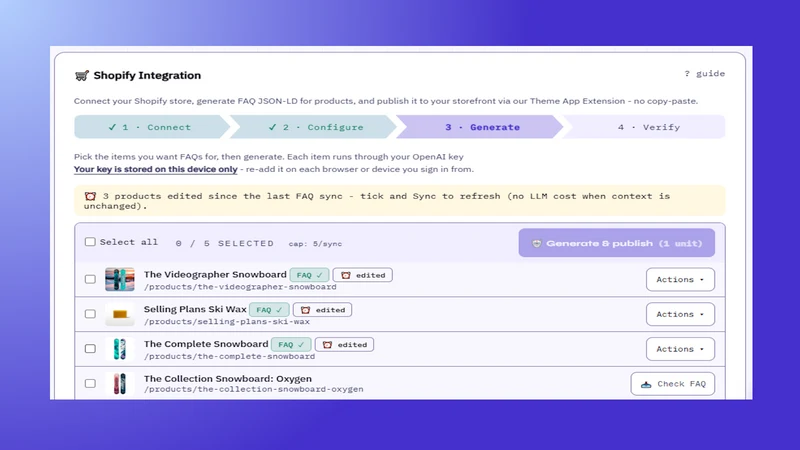Click Selling Plans Ski Wax title
The width and height of the screenshot is (800, 450).
coord(195,309)
